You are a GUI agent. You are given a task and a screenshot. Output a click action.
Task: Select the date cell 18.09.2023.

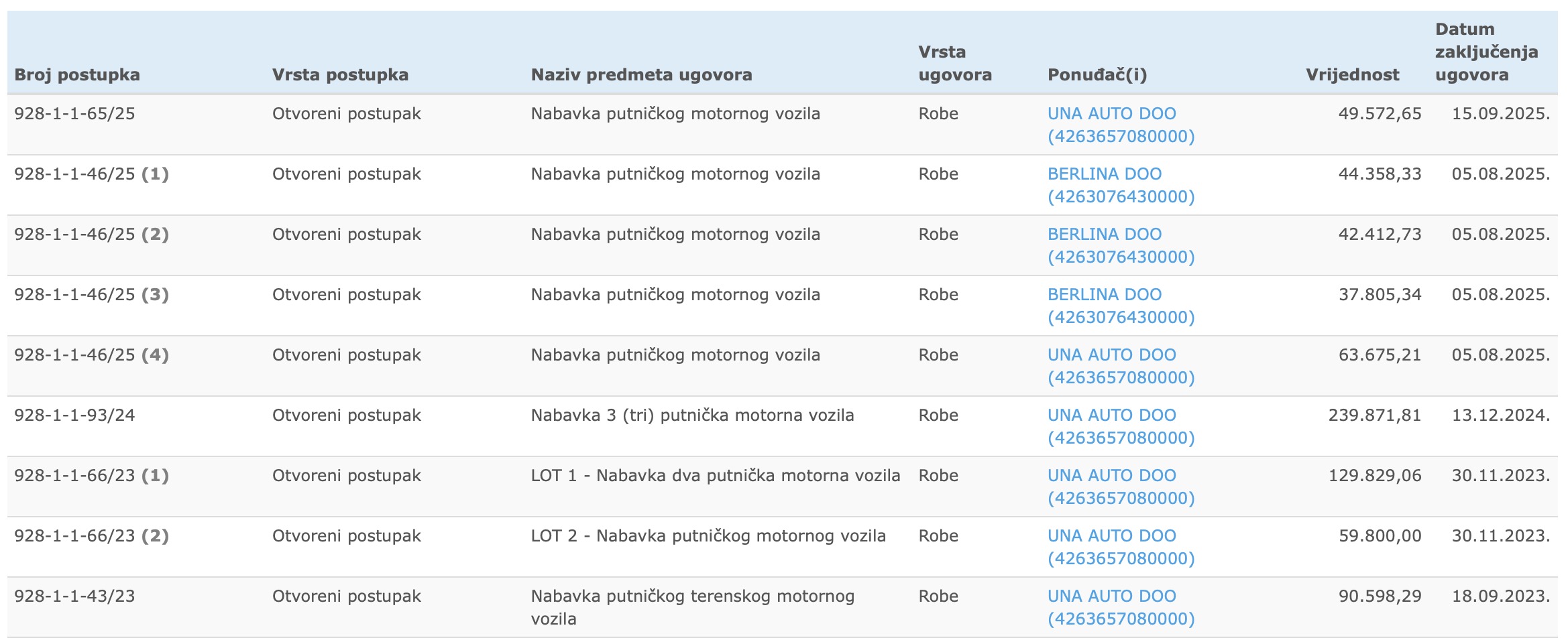[1501, 596]
